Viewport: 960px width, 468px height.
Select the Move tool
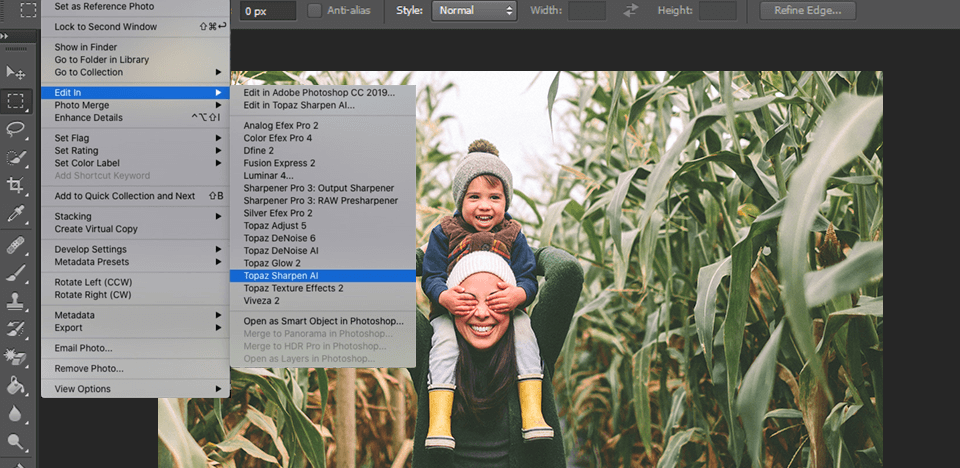pyautogui.click(x=15, y=72)
